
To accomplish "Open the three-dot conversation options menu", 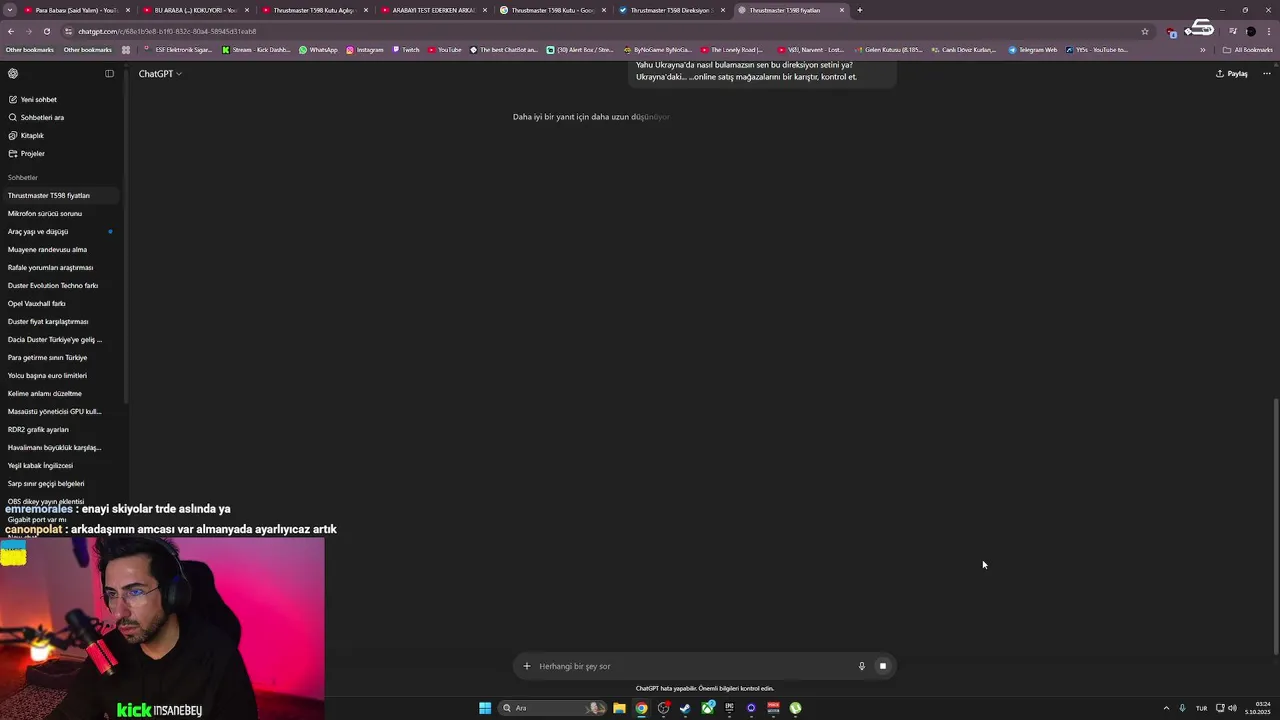I will [1266, 73].
